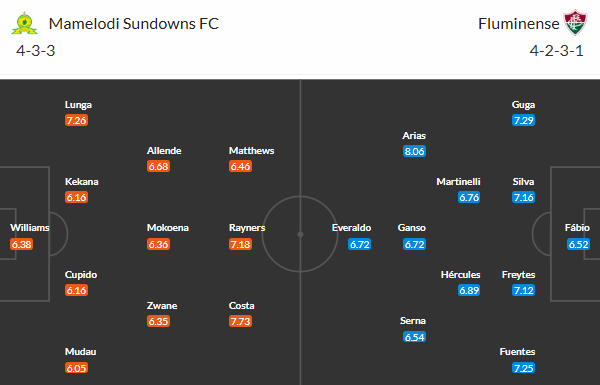Viewport: 600px width, 385px height.
Task: Open Martinelli's player card
Action: point(458,182)
